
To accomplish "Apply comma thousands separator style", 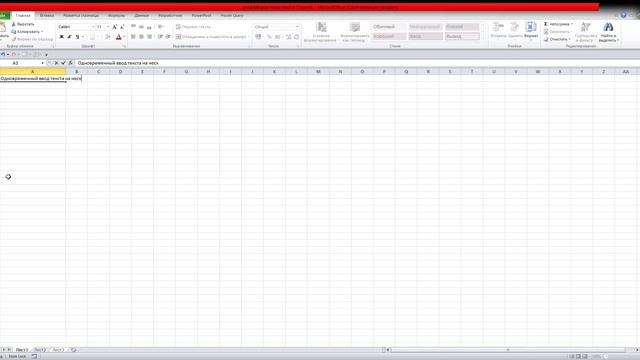I will tap(278, 37).
